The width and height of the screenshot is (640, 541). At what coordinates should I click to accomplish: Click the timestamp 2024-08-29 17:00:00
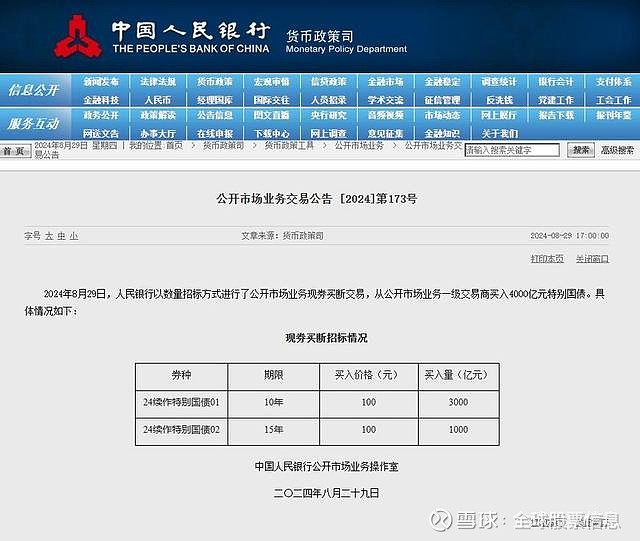570,236
